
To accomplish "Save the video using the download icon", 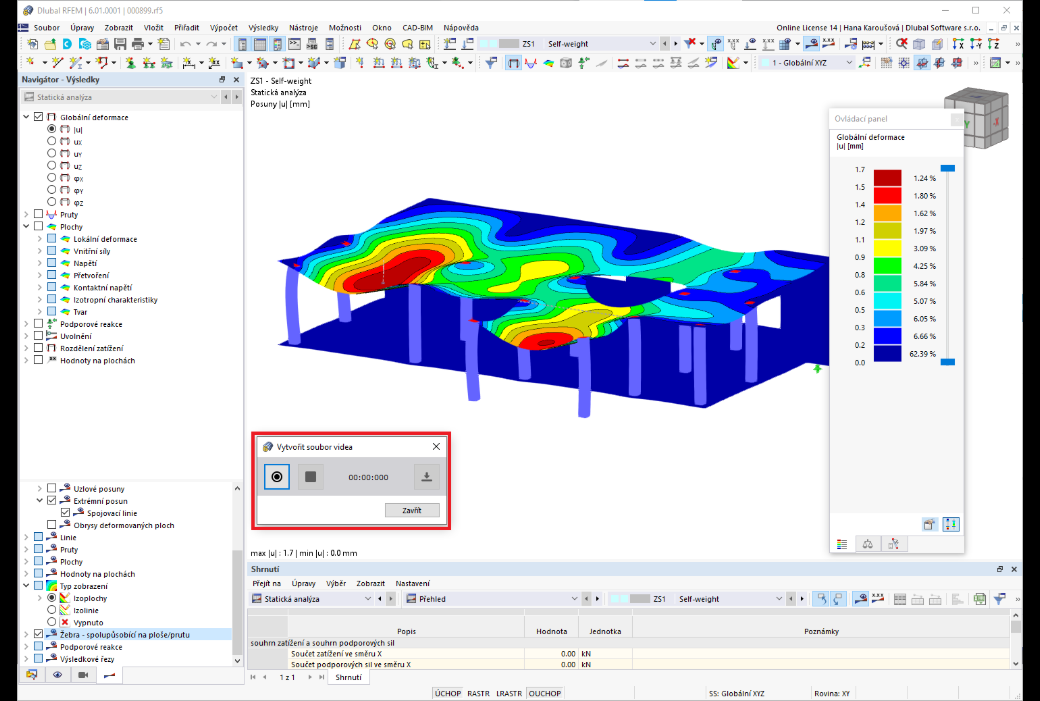I will 426,477.
